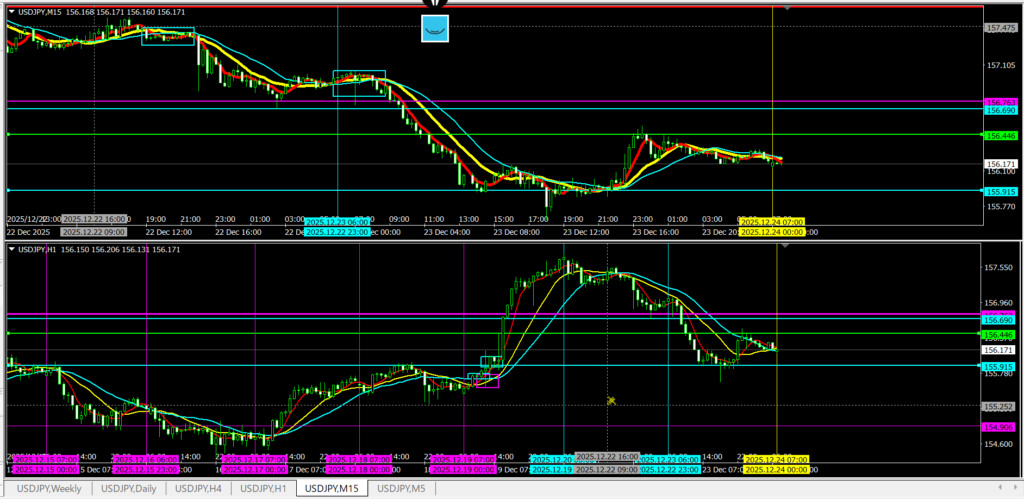Click the blue smiley icon on the M15 chart
Viewport: 1024px width, 499px height.
pos(434,30)
